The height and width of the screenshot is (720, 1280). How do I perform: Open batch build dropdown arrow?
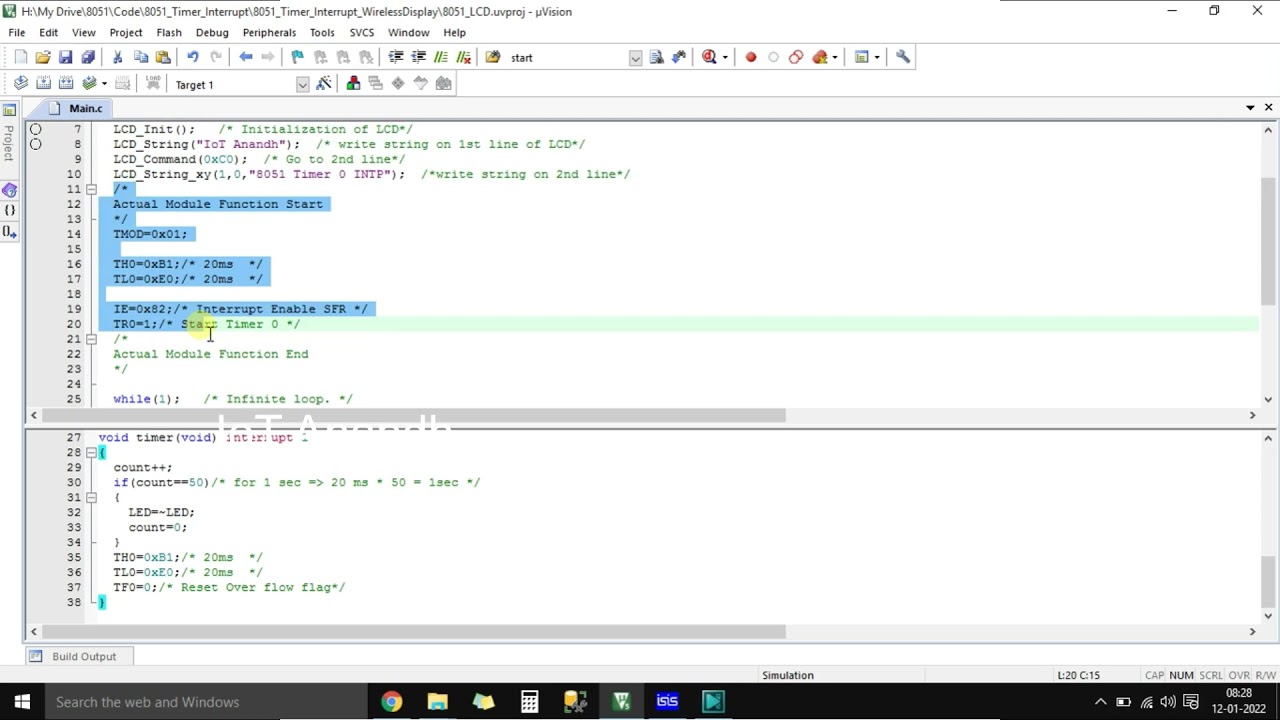(x=104, y=84)
